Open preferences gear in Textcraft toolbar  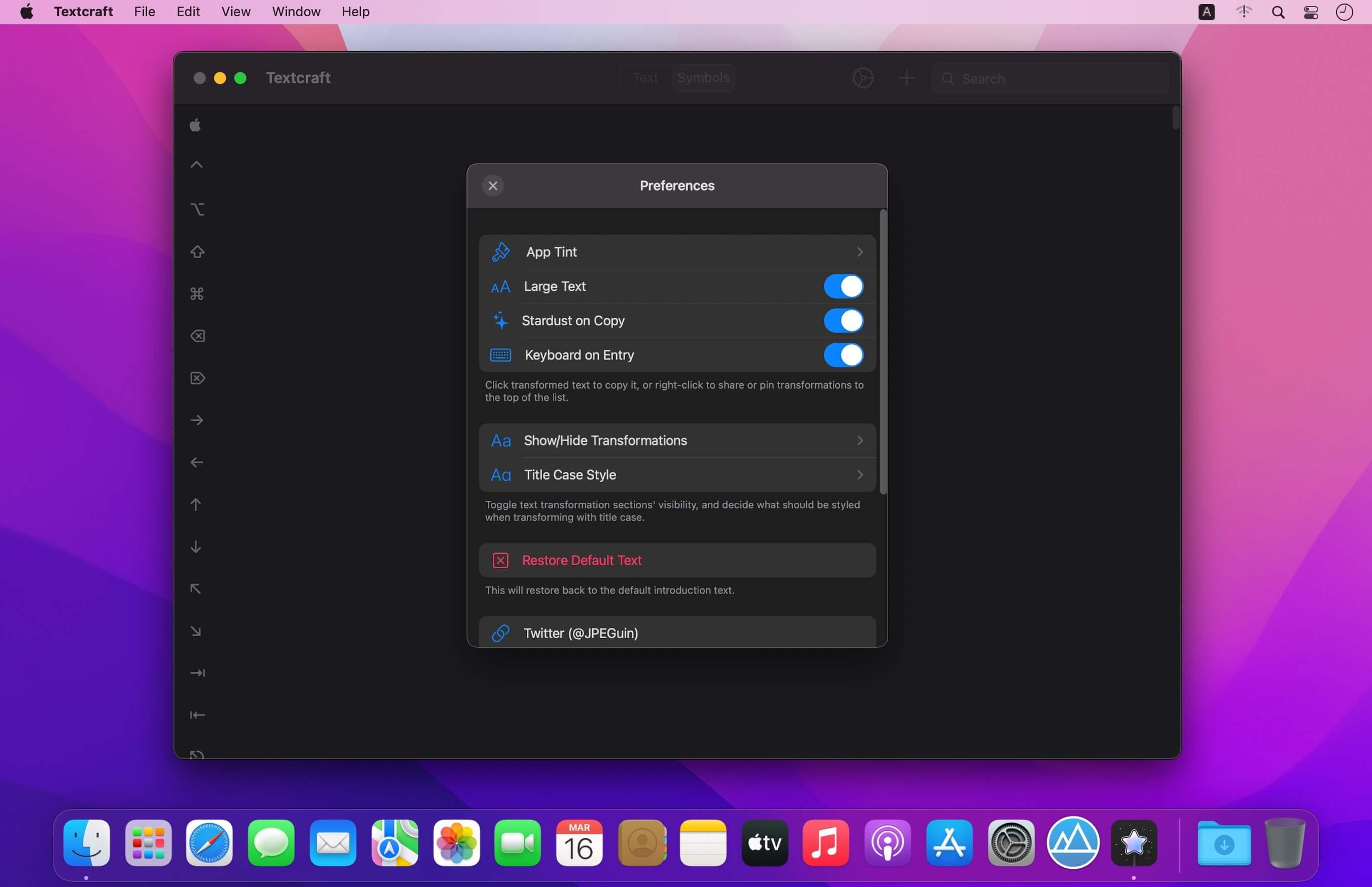tap(863, 78)
